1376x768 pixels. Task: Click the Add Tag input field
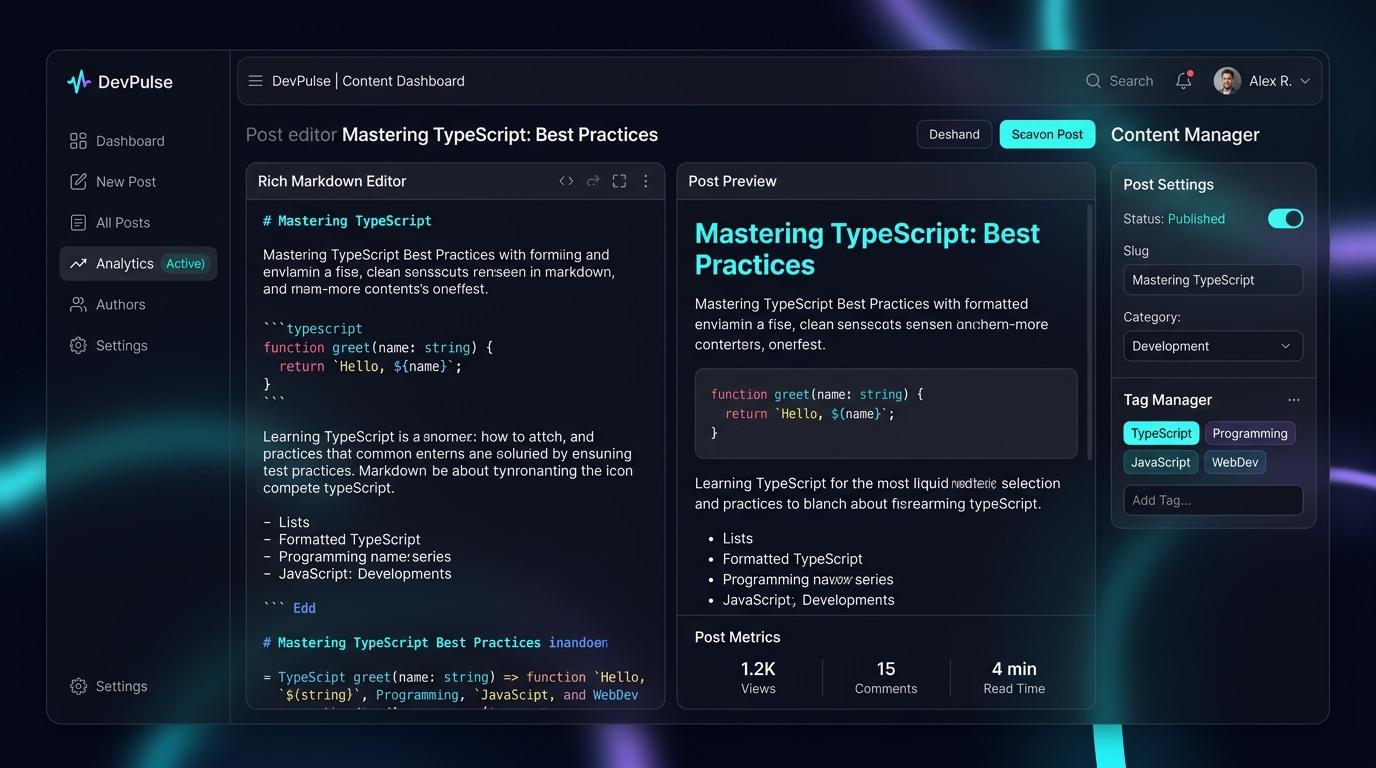pyautogui.click(x=1213, y=500)
